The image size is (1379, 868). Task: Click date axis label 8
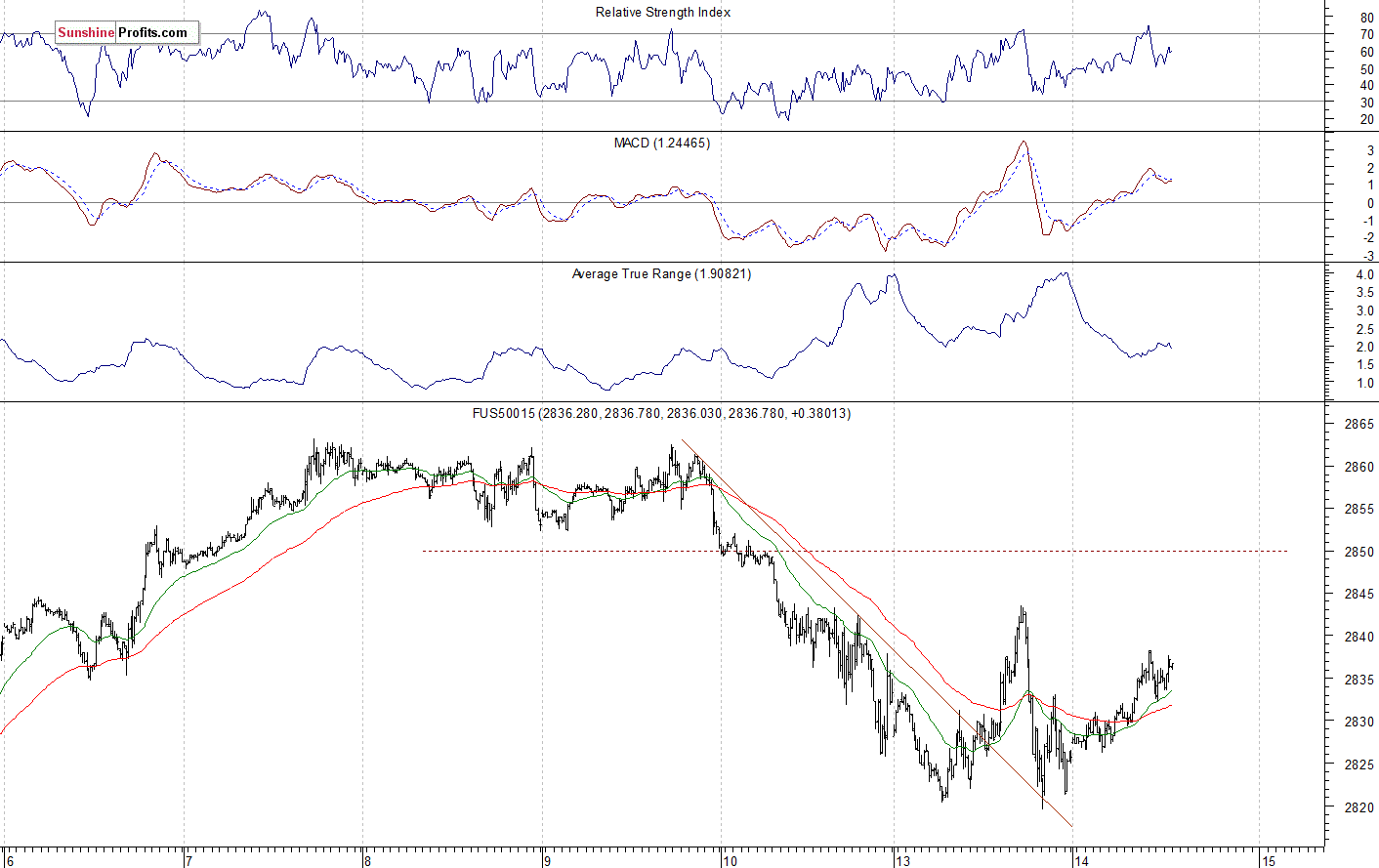(x=367, y=861)
